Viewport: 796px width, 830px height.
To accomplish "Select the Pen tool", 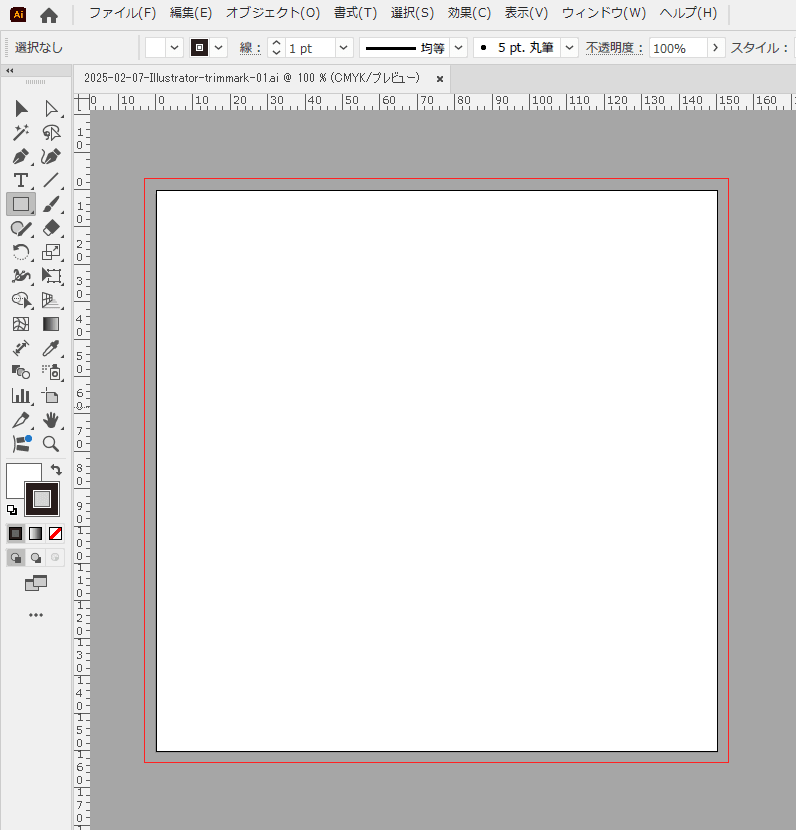I will (x=21, y=157).
